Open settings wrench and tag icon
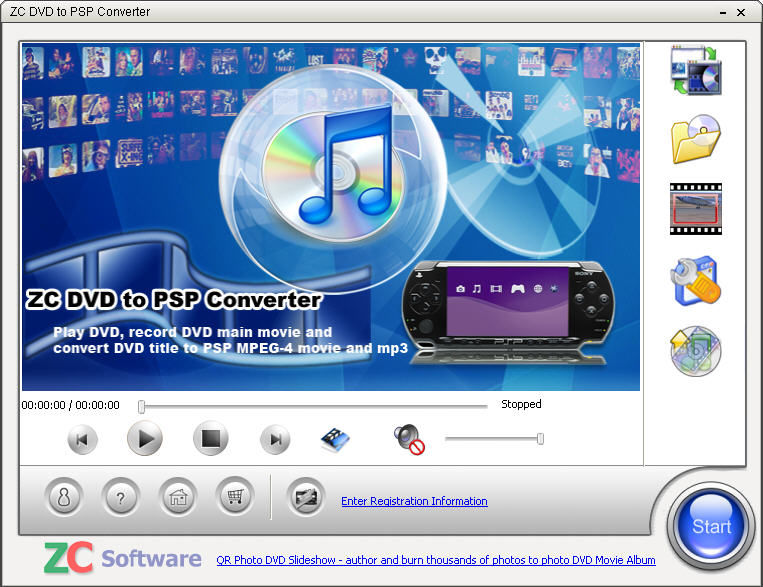 [x=696, y=281]
